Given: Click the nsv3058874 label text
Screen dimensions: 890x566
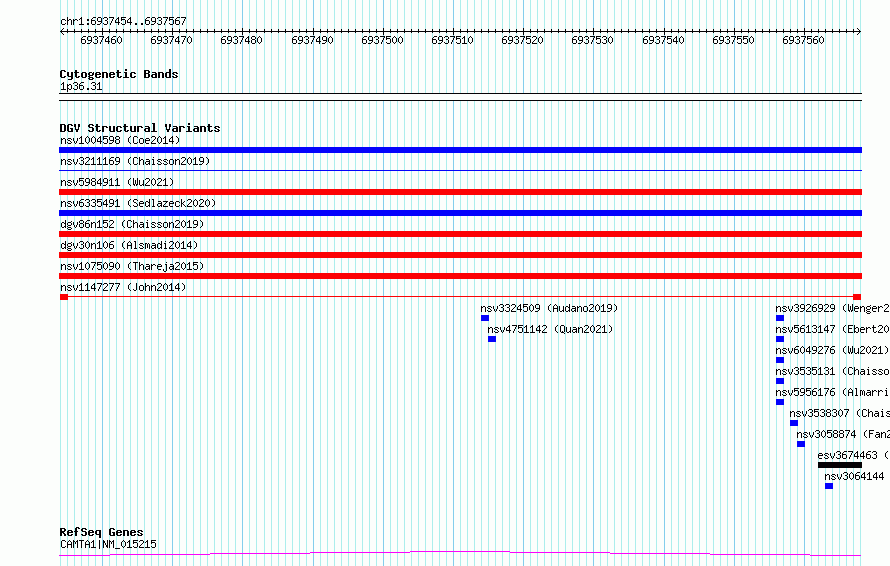Looking at the screenshot, I should click(x=842, y=434).
